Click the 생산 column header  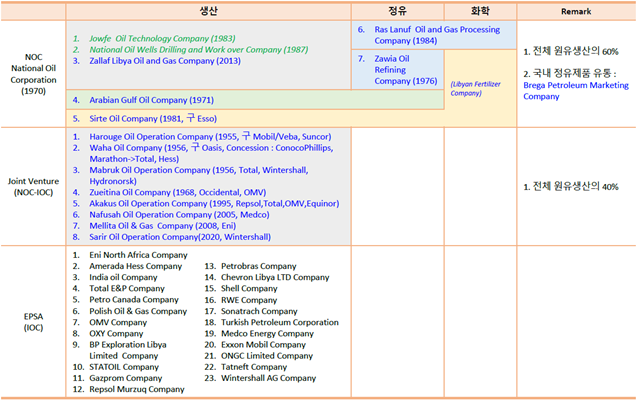point(208,11)
